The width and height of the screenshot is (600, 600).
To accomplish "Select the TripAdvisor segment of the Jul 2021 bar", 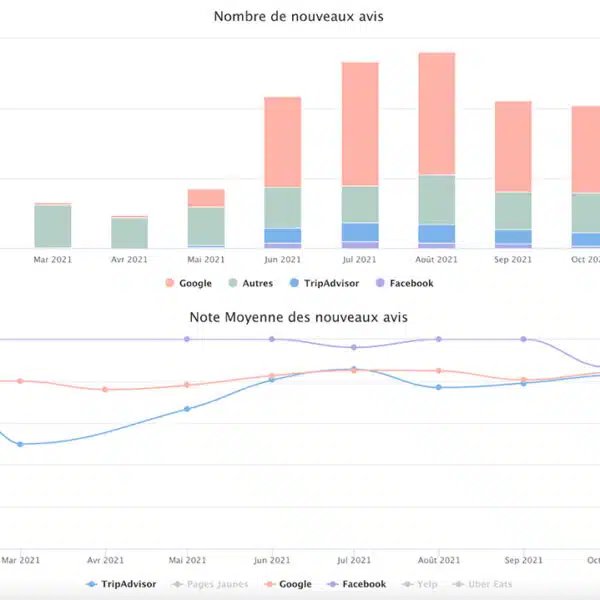I will tap(360, 232).
